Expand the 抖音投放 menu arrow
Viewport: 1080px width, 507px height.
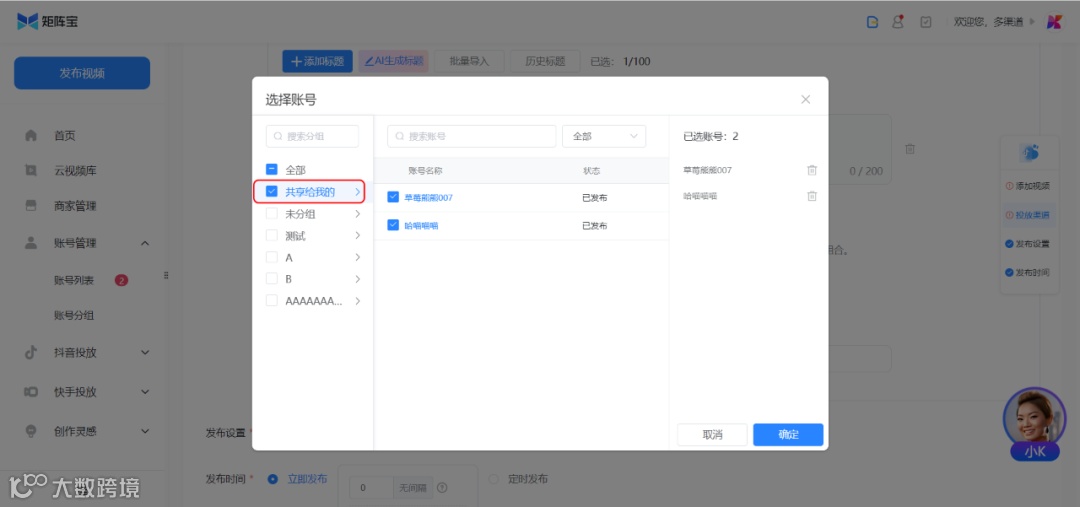[x=145, y=352]
